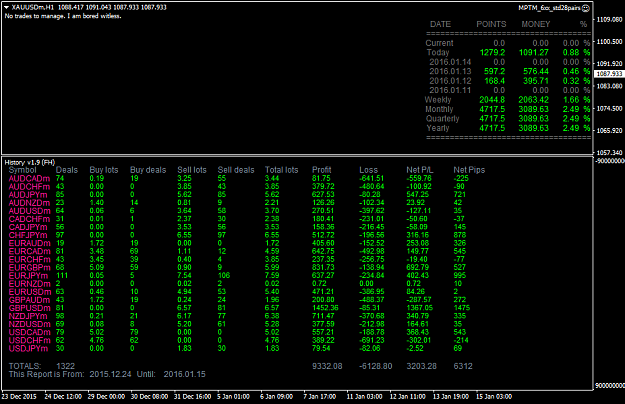Select the Today money value 1091.27
The image size is (625, 404).
[534, 53]
